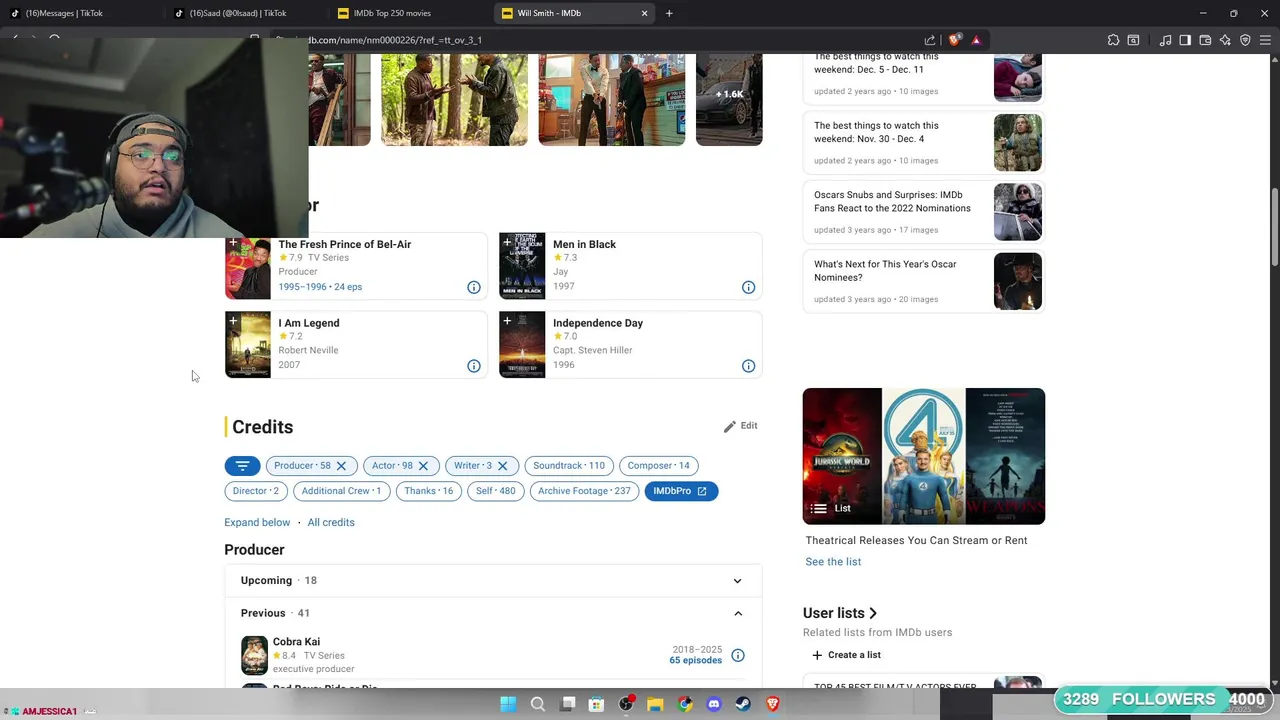This screenshot has height=720, width=1280.
Task: Remove the Producer 58 filter chip
Action: (x=341, y=466)
